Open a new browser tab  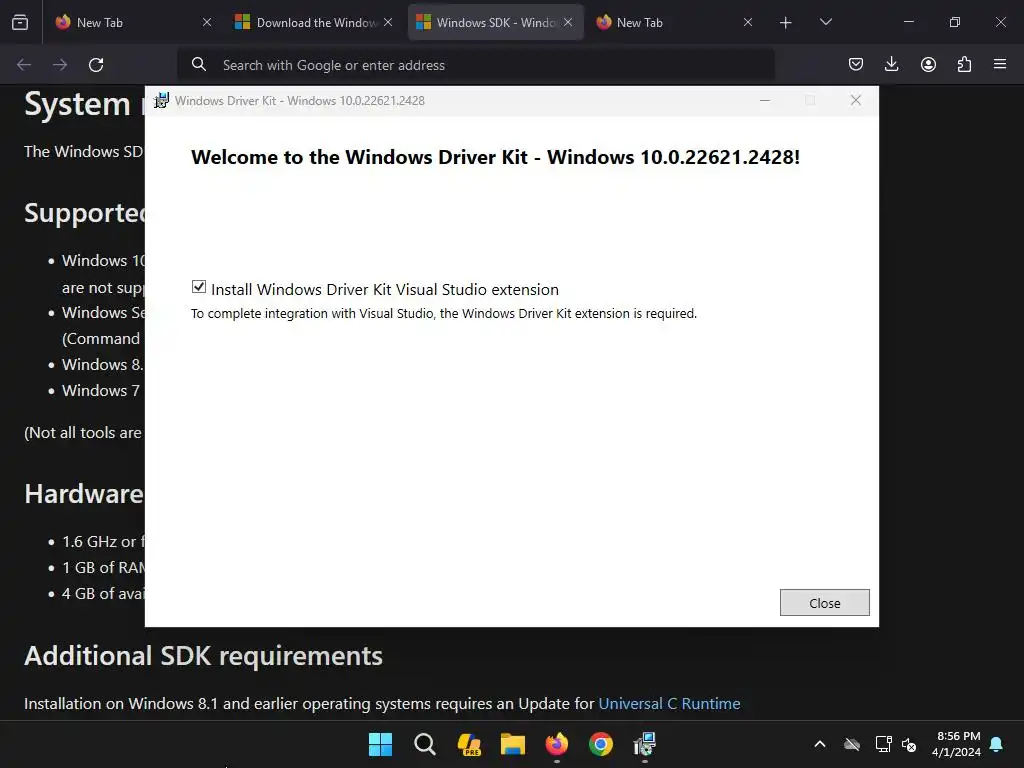[786, 23]
